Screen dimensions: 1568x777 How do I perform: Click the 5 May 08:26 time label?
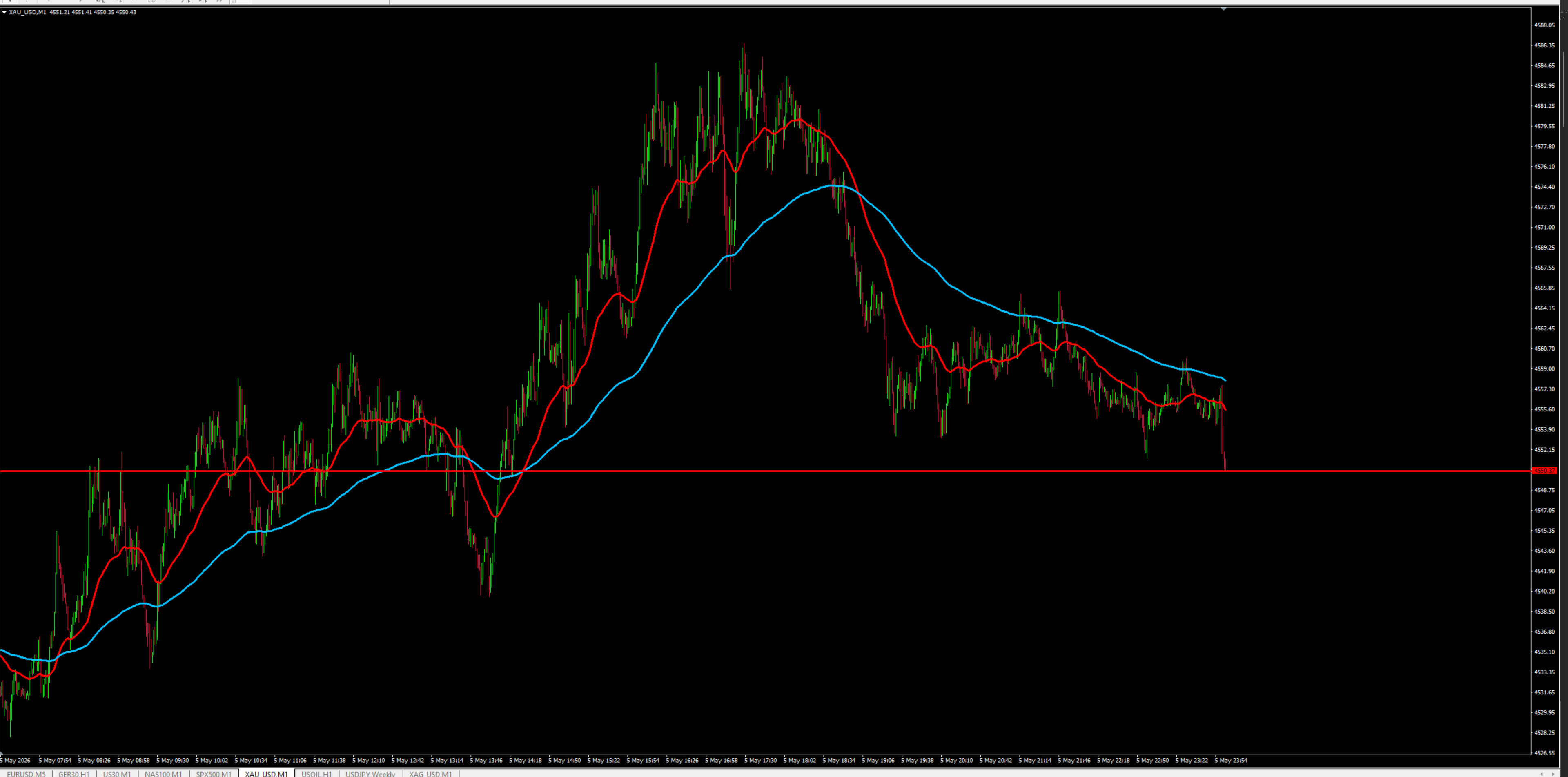click(94, 760)
